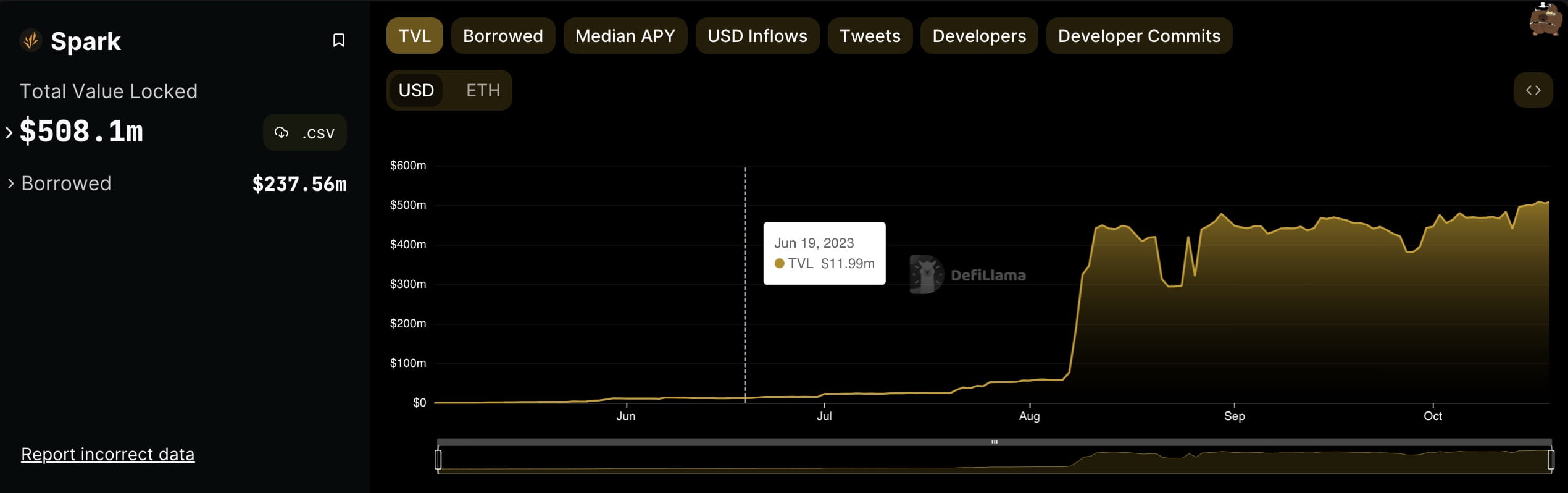1568x493 pixels.
Task: Open the Median APY tab
Action: (x=625, y=35)
